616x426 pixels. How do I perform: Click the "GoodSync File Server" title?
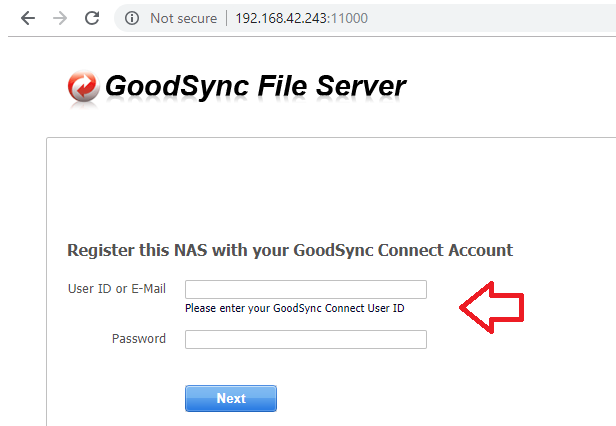point(255,86)
